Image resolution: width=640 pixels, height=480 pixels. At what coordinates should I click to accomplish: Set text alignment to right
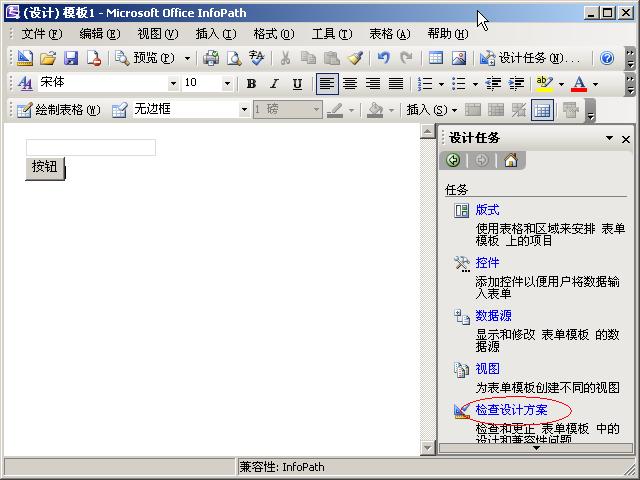coord(373,84)
